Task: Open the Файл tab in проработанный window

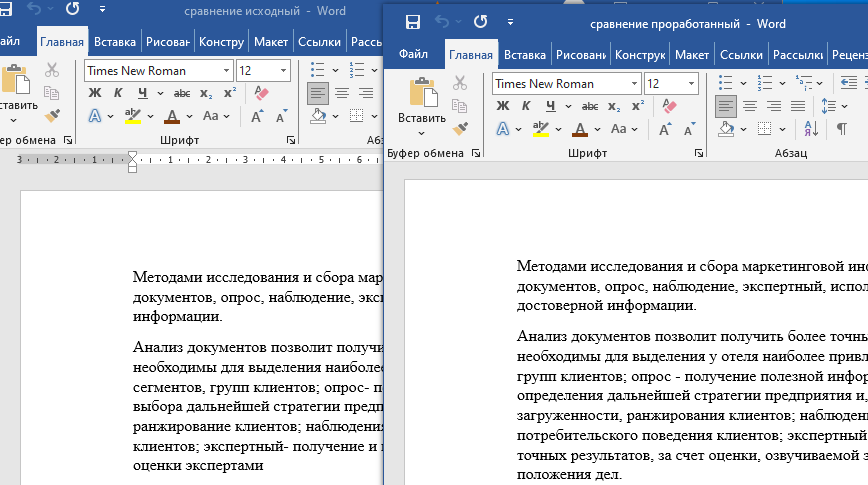Action: (x=414, y=54)
